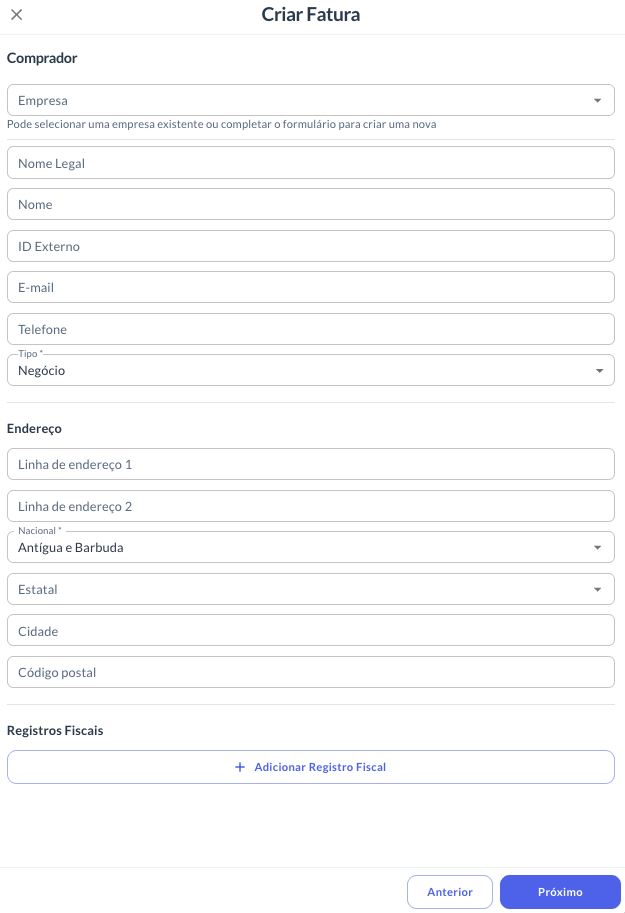625x913 pixels.
Task: Click Linha de endereço 1 field
Action: [310, 464]
